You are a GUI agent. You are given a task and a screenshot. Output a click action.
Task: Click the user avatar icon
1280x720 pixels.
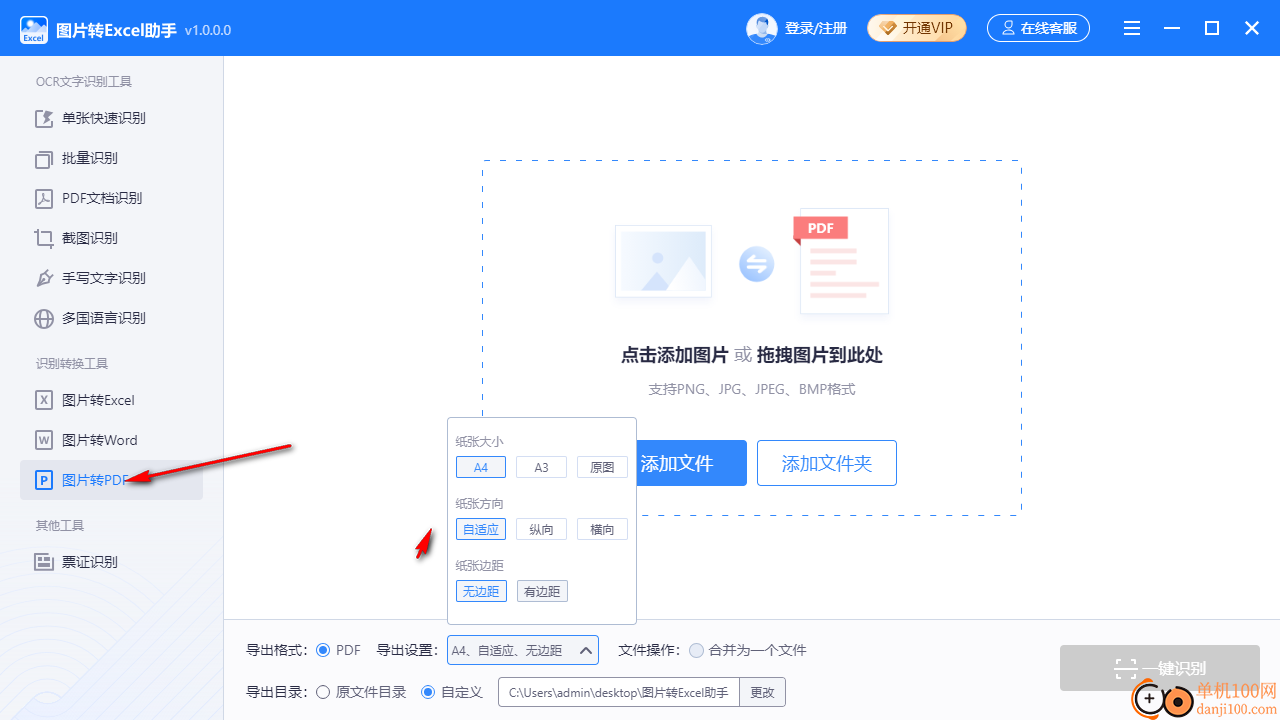tap(762, 29)
